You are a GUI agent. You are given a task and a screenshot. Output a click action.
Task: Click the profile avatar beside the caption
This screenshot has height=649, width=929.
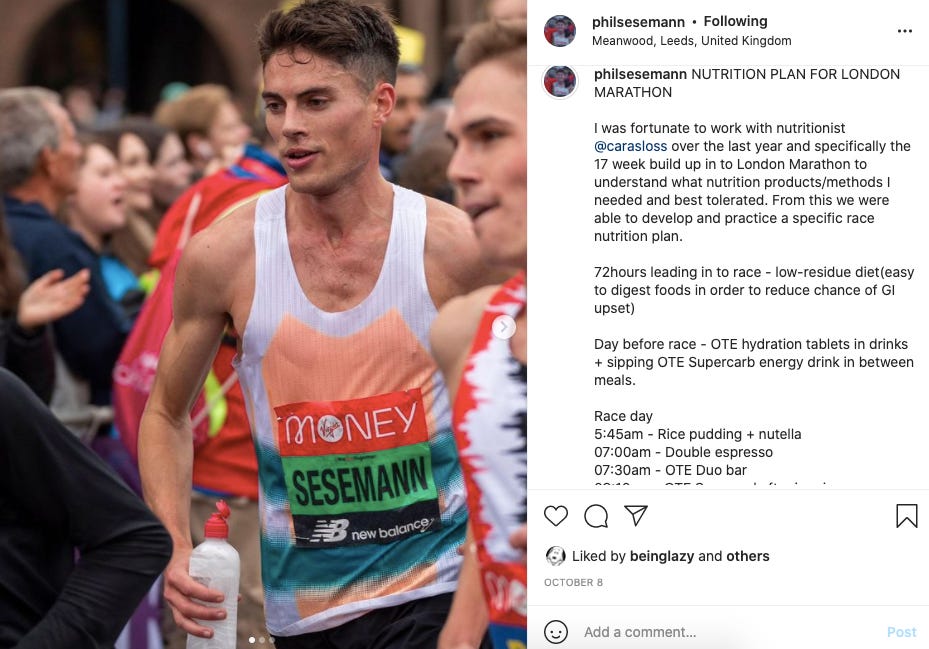click(x=559, y=81)
